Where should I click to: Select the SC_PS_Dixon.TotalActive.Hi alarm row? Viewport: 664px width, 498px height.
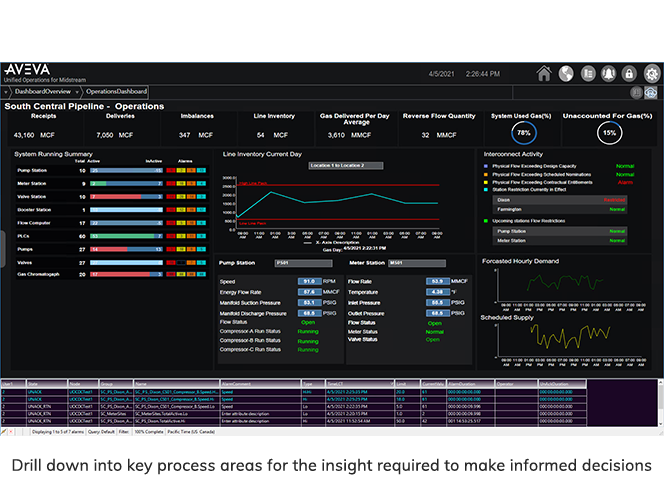[x=293, y=421]
